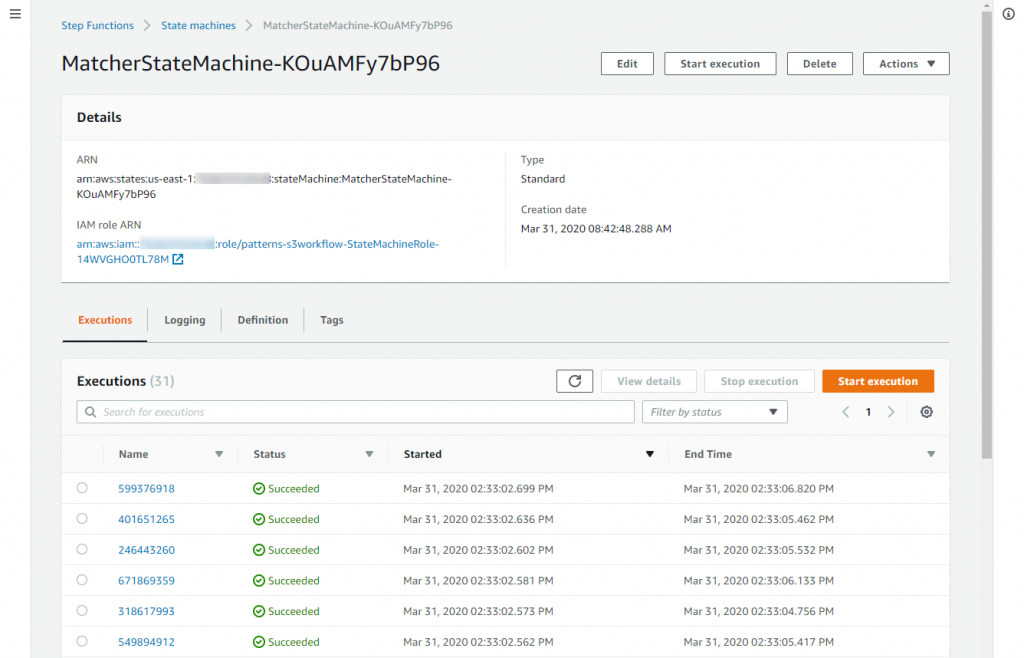Select execution 671869359 radio button

(x=83, y=580)
